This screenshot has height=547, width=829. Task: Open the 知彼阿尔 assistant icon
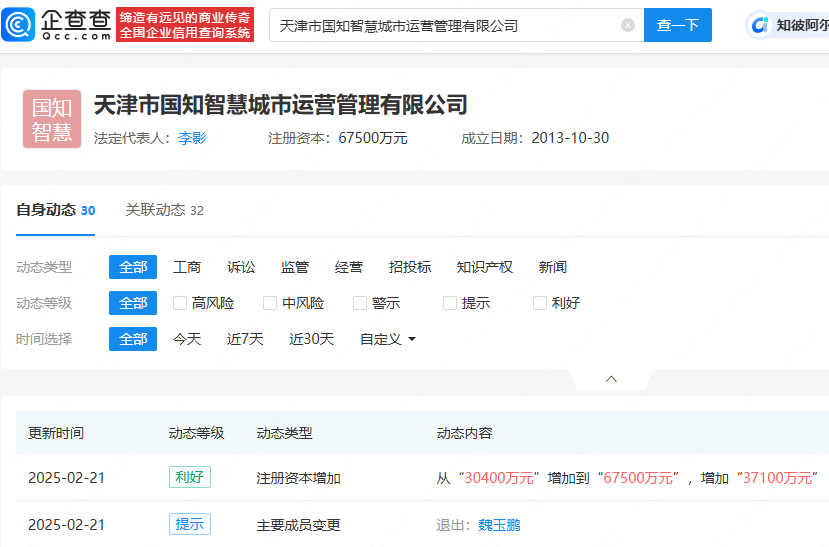coord(760,25)
